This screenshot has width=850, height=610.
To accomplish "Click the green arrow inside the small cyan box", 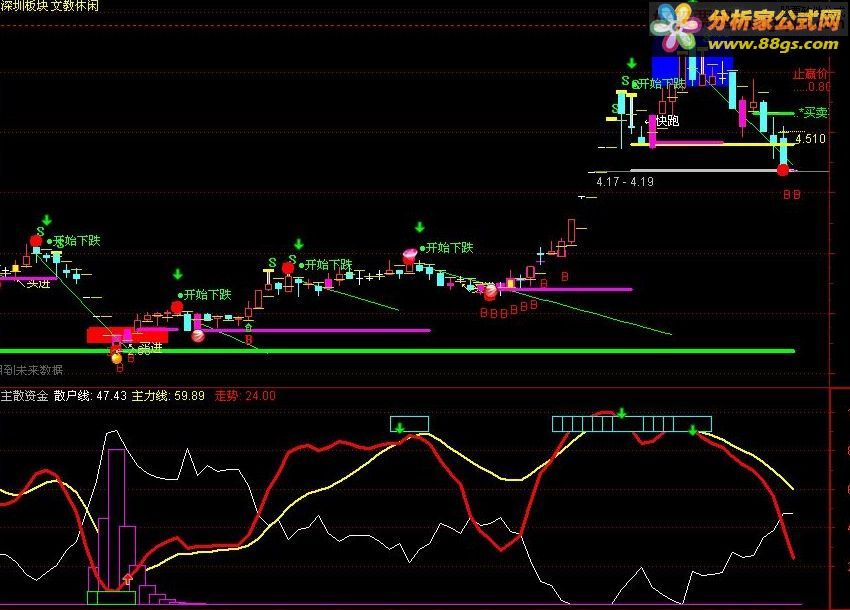I will [x=400, y=428].
